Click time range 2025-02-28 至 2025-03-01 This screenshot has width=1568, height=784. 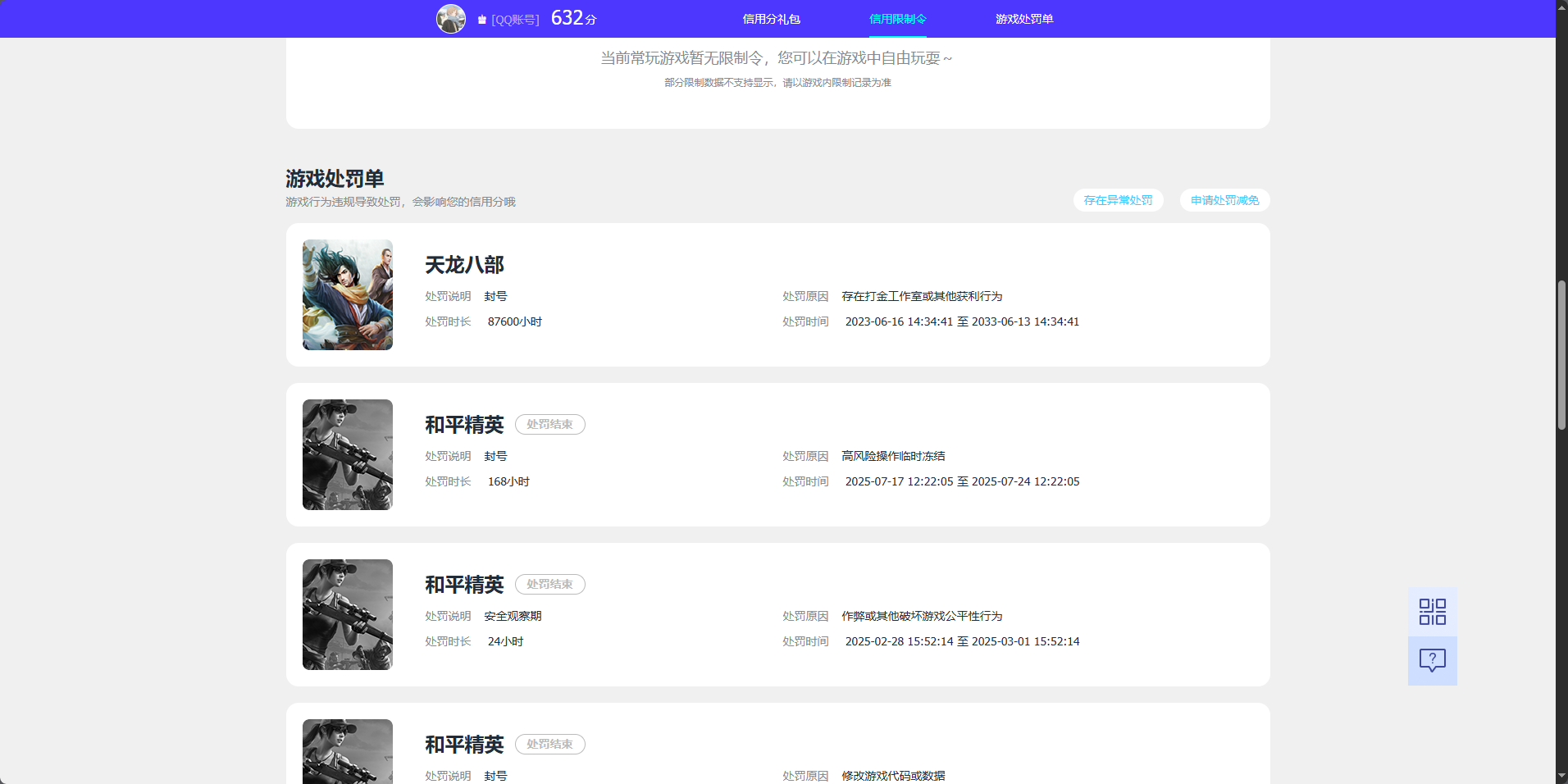(x=962, y=641)
